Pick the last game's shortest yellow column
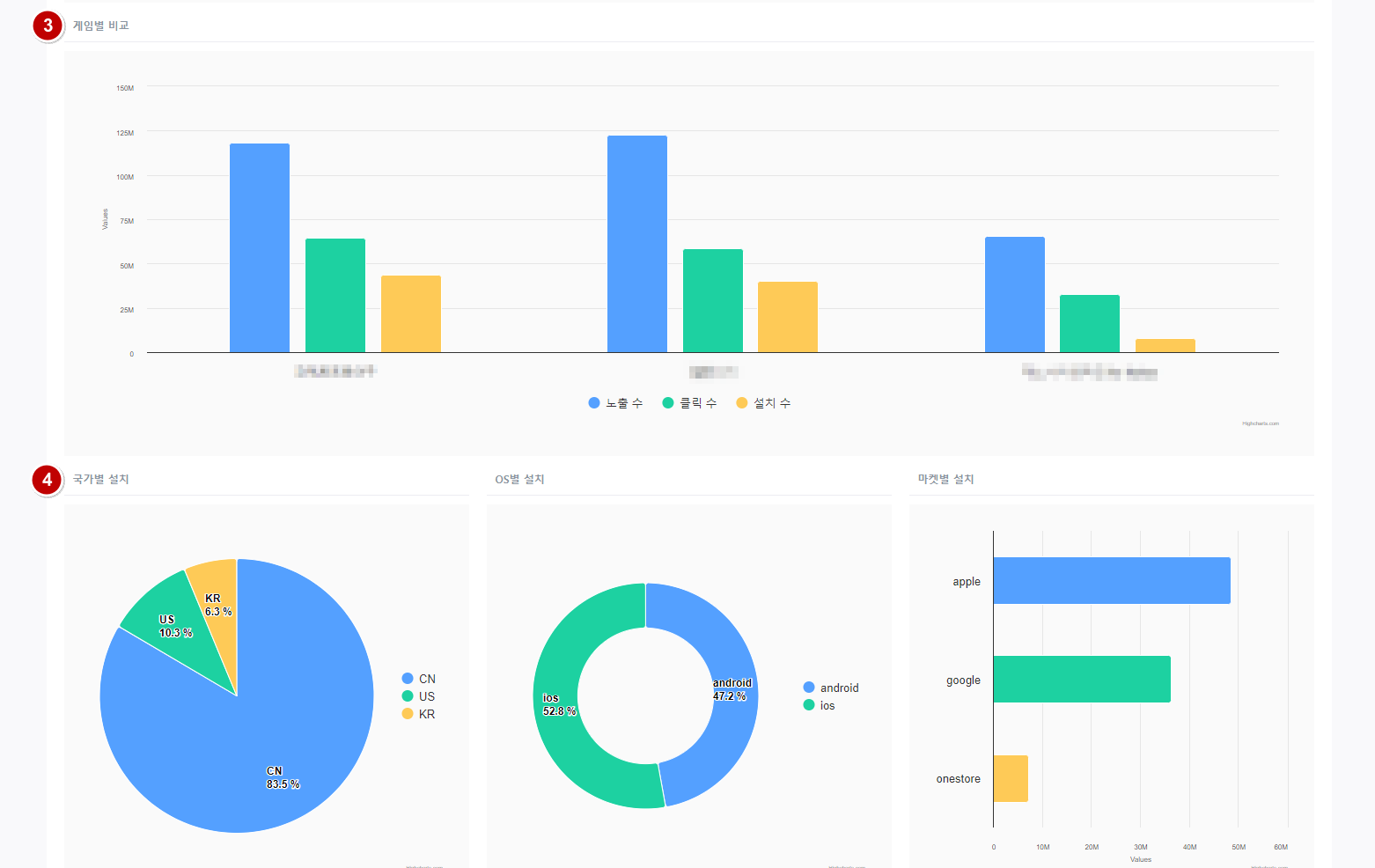The width and height of the screenshot is (1375, 868). (x=1165, y=346)
